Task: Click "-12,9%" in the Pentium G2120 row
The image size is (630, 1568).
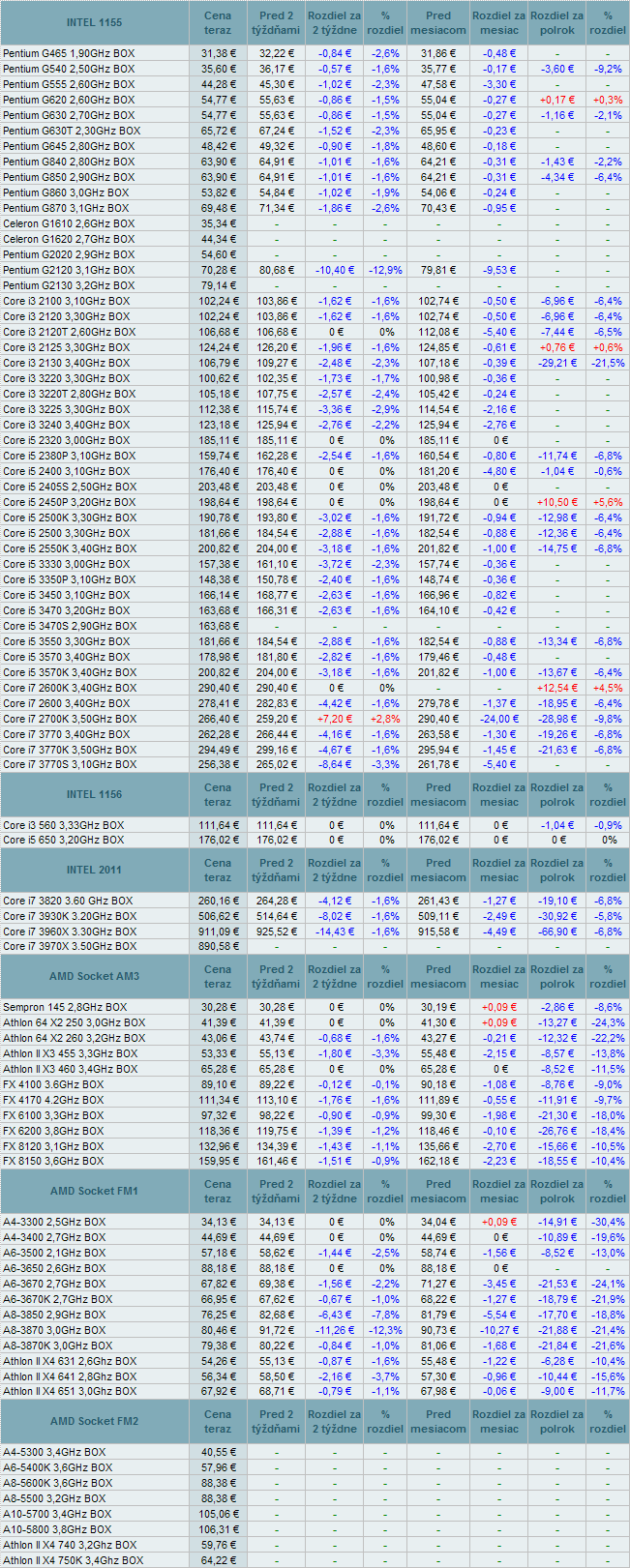Action: tap(385, 270)
